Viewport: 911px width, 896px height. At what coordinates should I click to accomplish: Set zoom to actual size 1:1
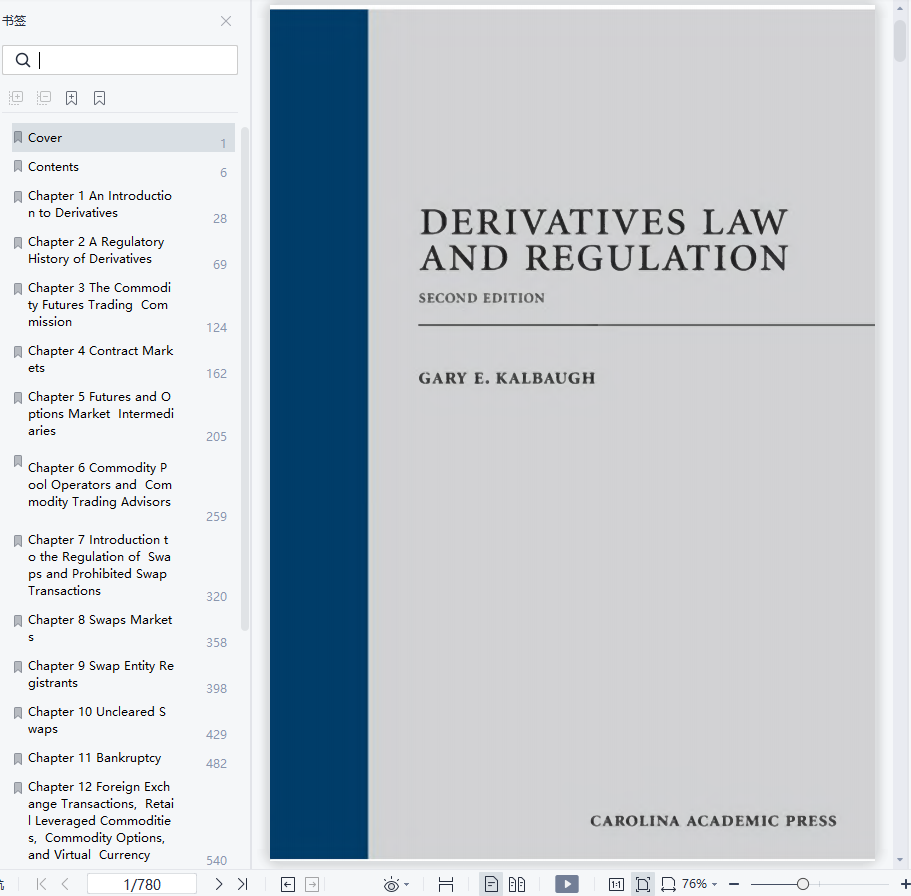point(616,884)
